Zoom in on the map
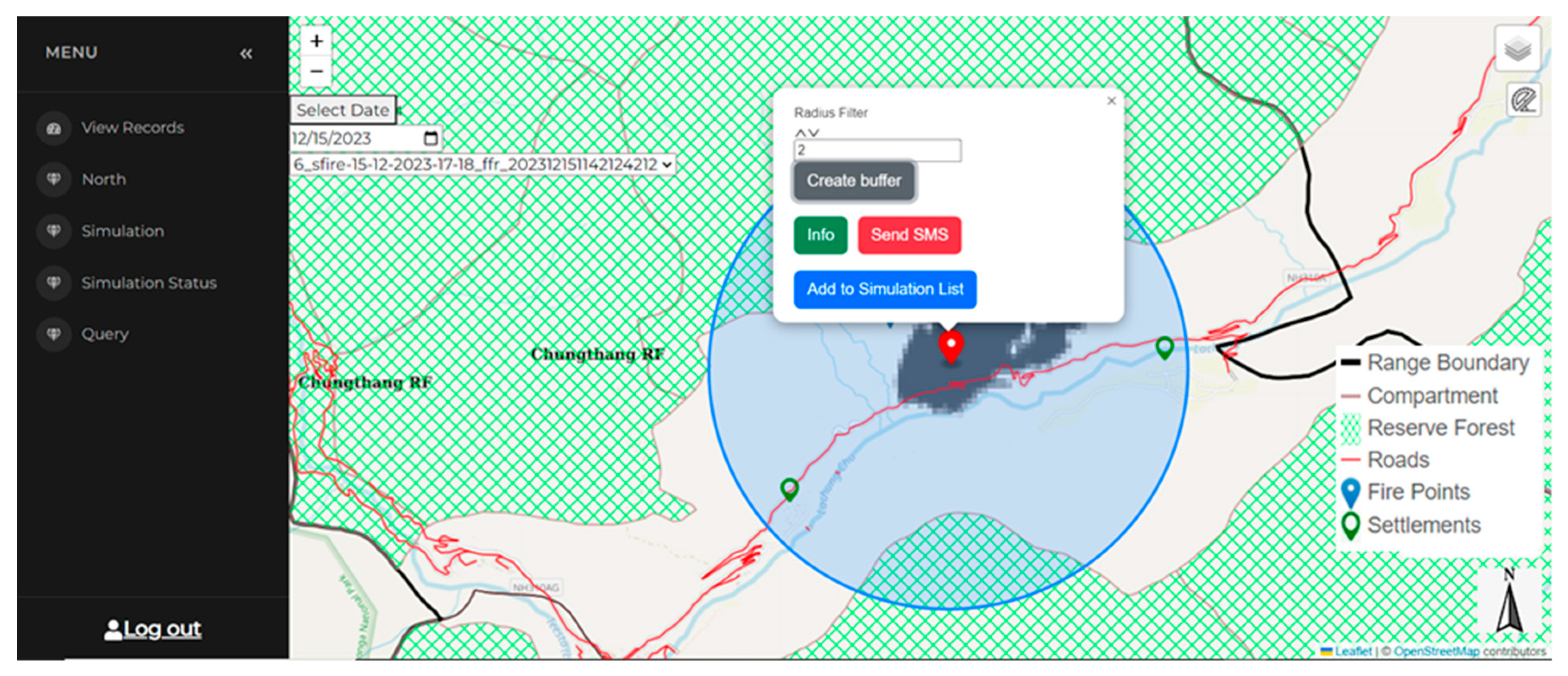The height and width of the screenshot is (676, 1568). tap(316, 41)
